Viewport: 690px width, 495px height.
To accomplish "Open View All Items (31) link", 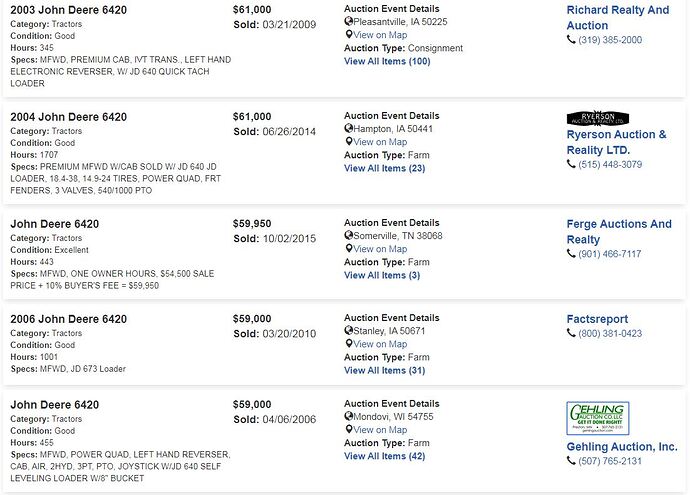I will [x=385, y=370].
